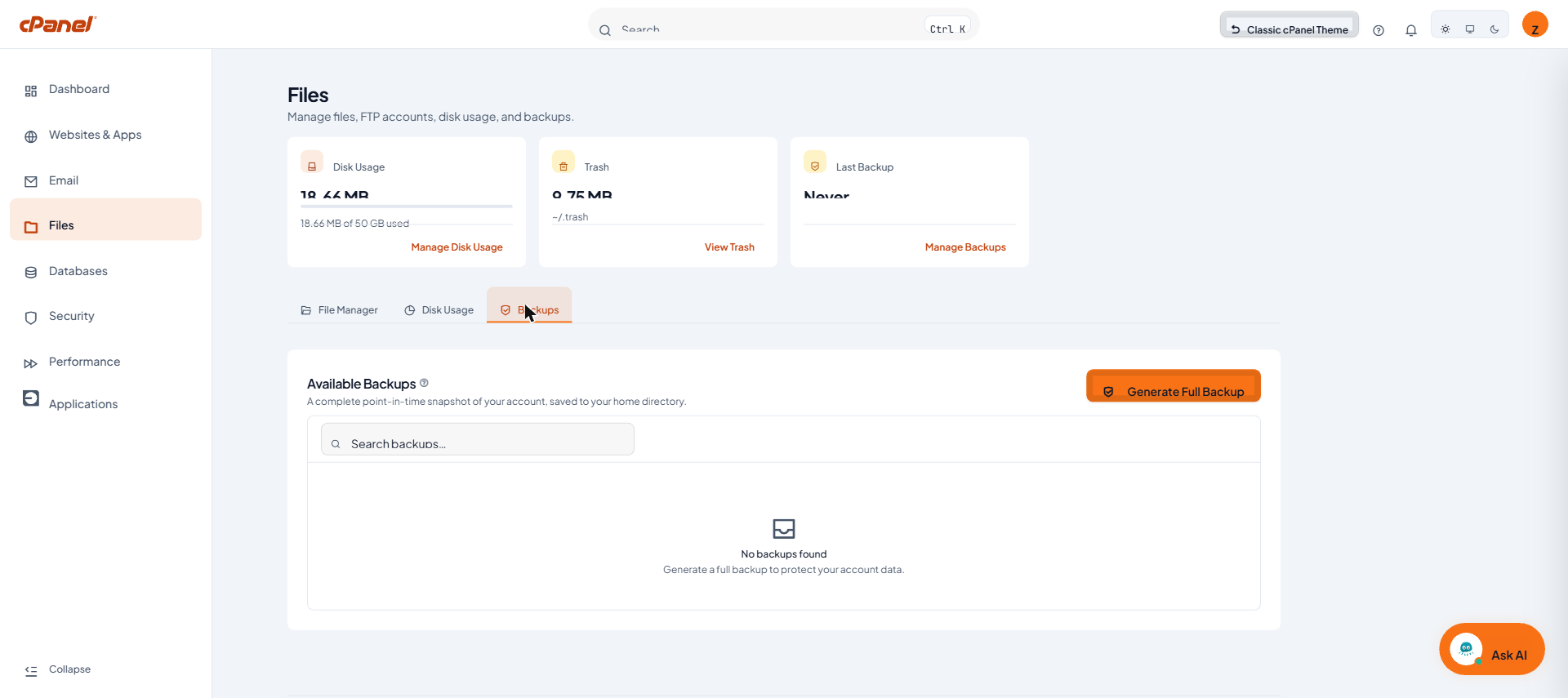1568x698 pixels.
Task: Open the Email section
Action: (105, 181)
